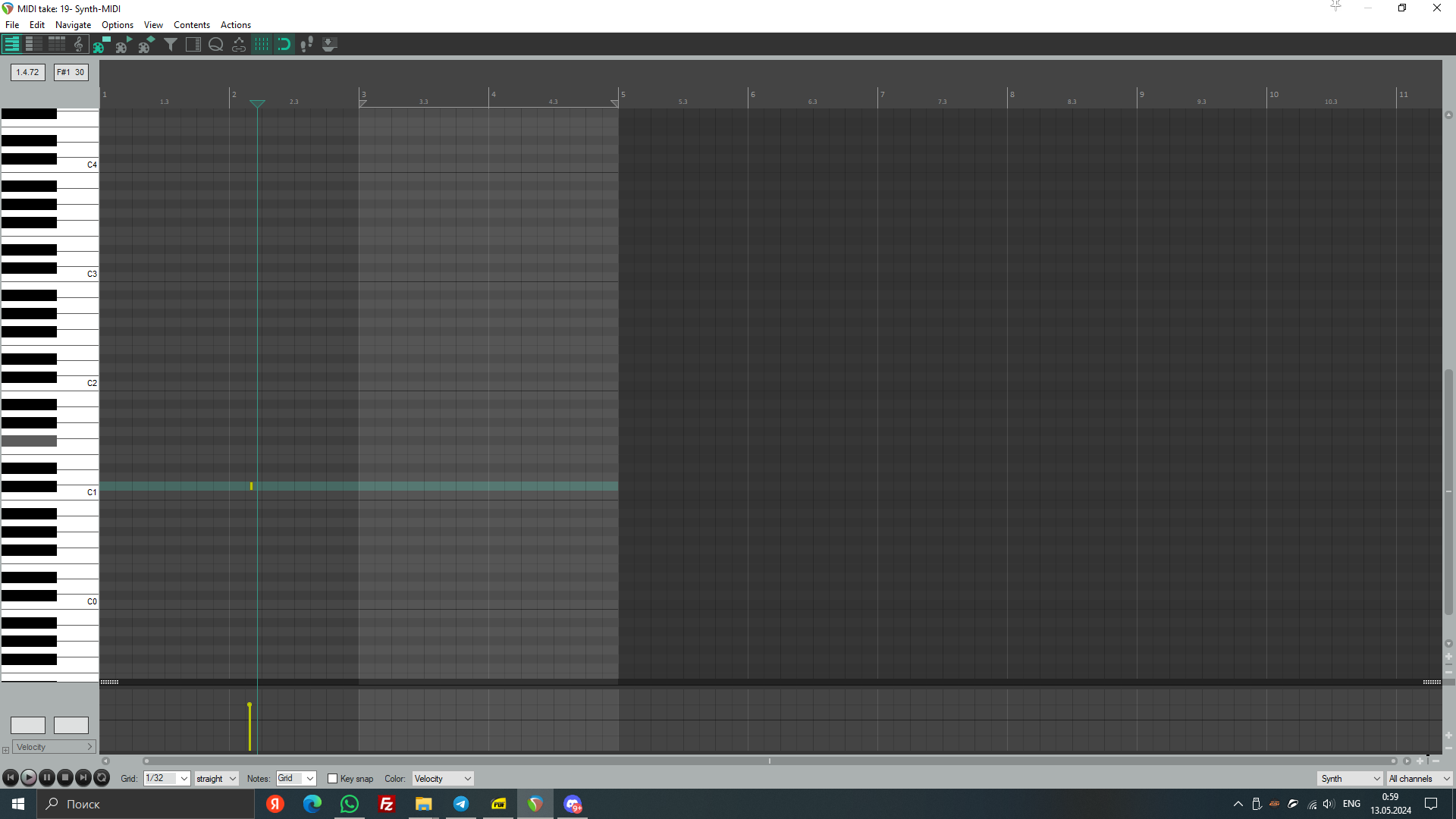Enable the Key snap checkbox

pos(332,779)
